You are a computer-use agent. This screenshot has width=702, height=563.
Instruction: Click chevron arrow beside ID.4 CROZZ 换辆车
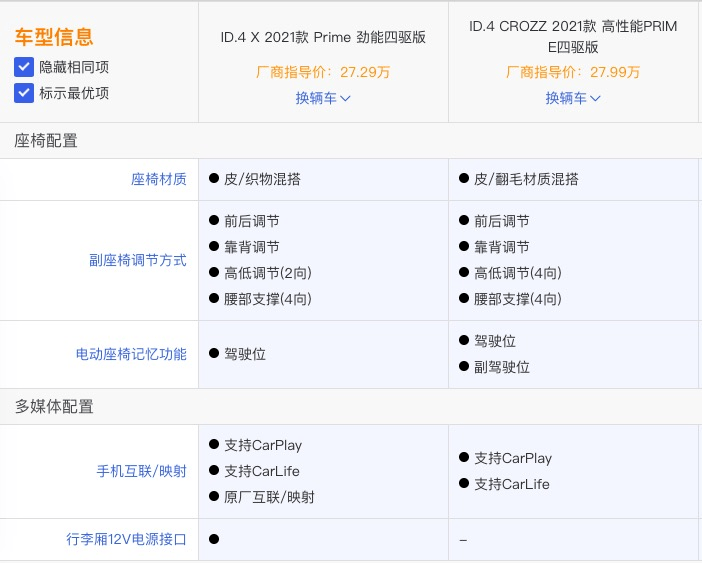[x=595, y=98]
